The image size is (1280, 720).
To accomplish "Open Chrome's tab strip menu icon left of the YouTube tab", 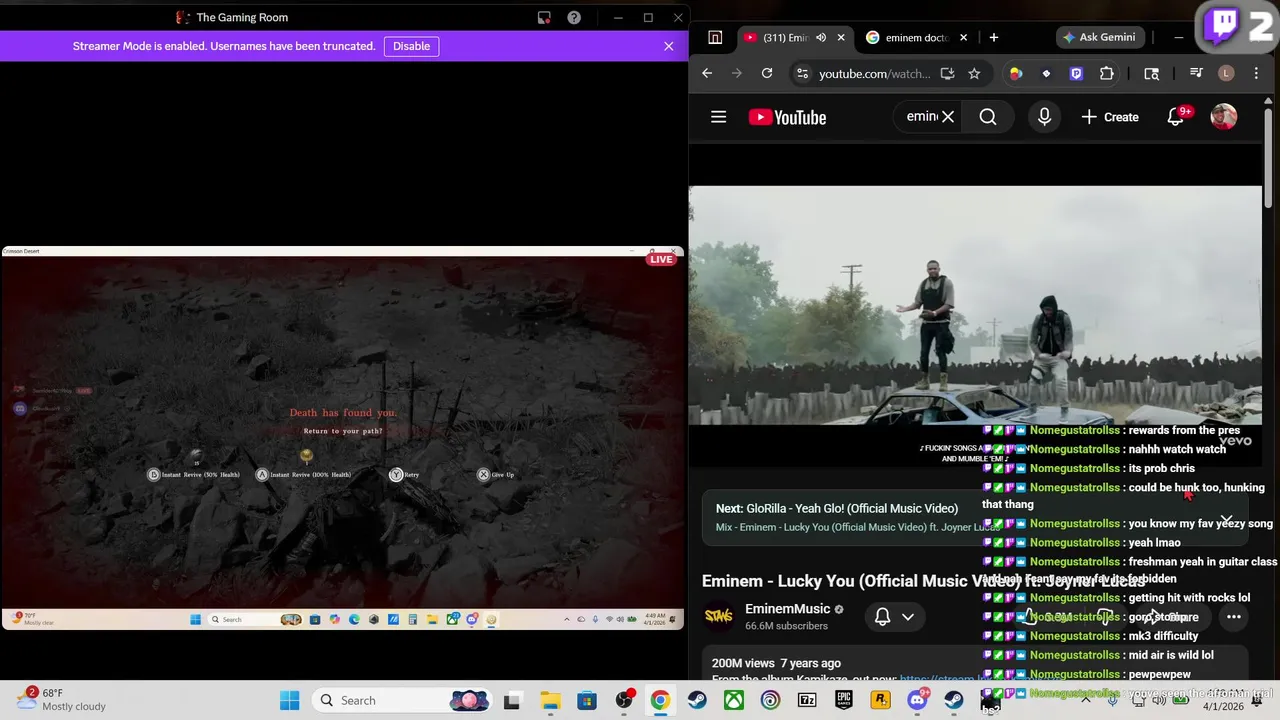I will [715, 38].
